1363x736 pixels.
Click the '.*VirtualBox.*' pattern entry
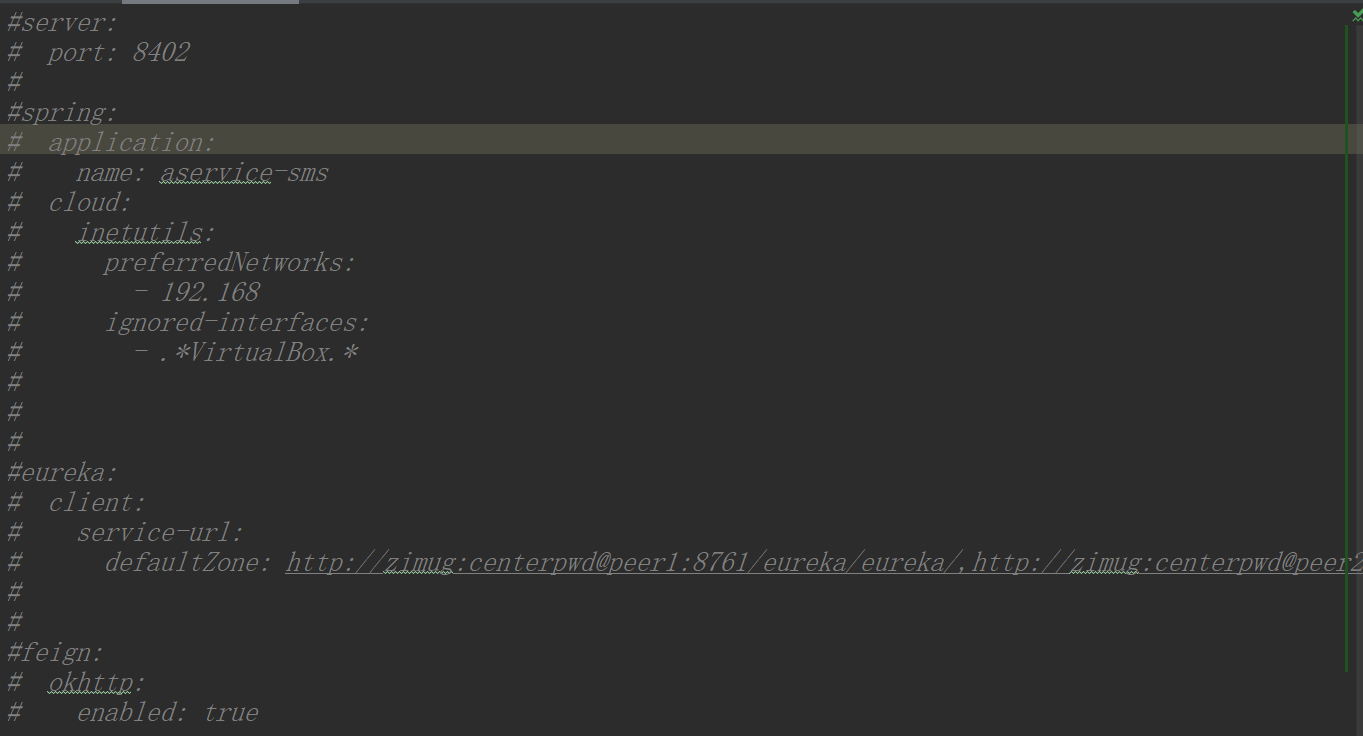point(258,353)
